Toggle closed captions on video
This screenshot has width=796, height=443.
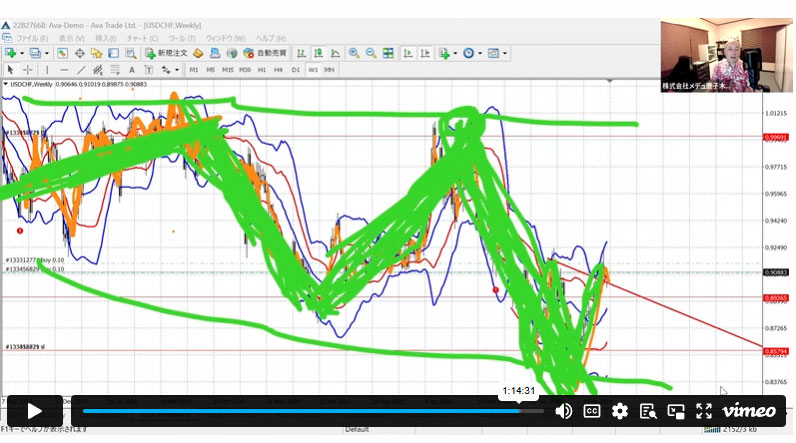click(x=592, y=411)
